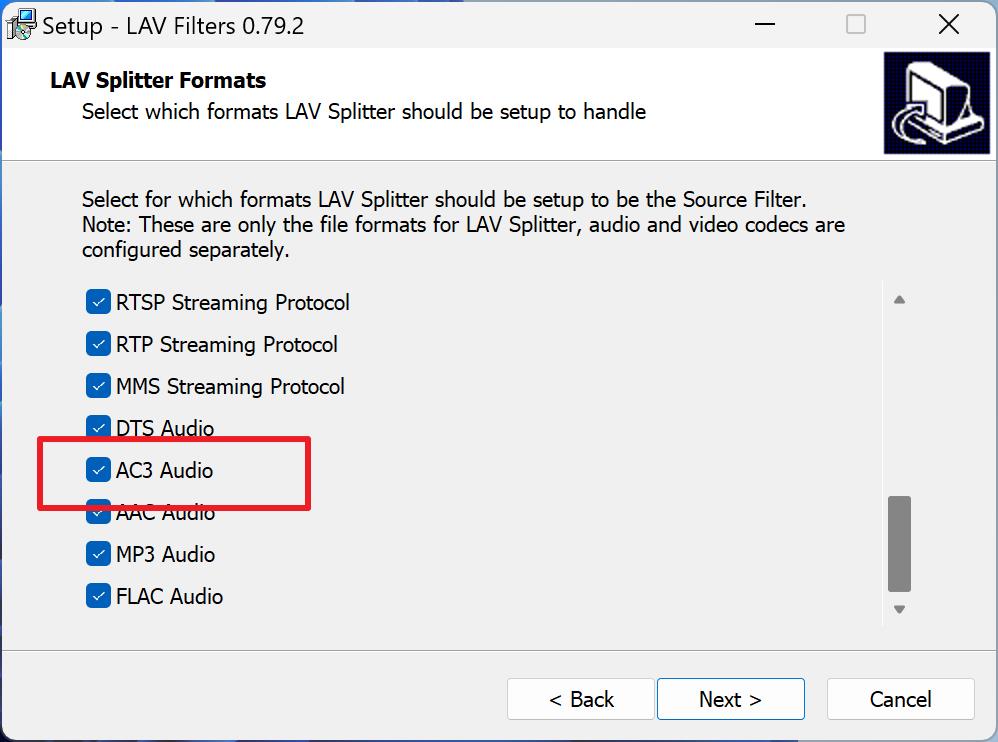Click the setup wizard icon in the title bar
This screenshot has width=998, height=742.
(21, 23)
